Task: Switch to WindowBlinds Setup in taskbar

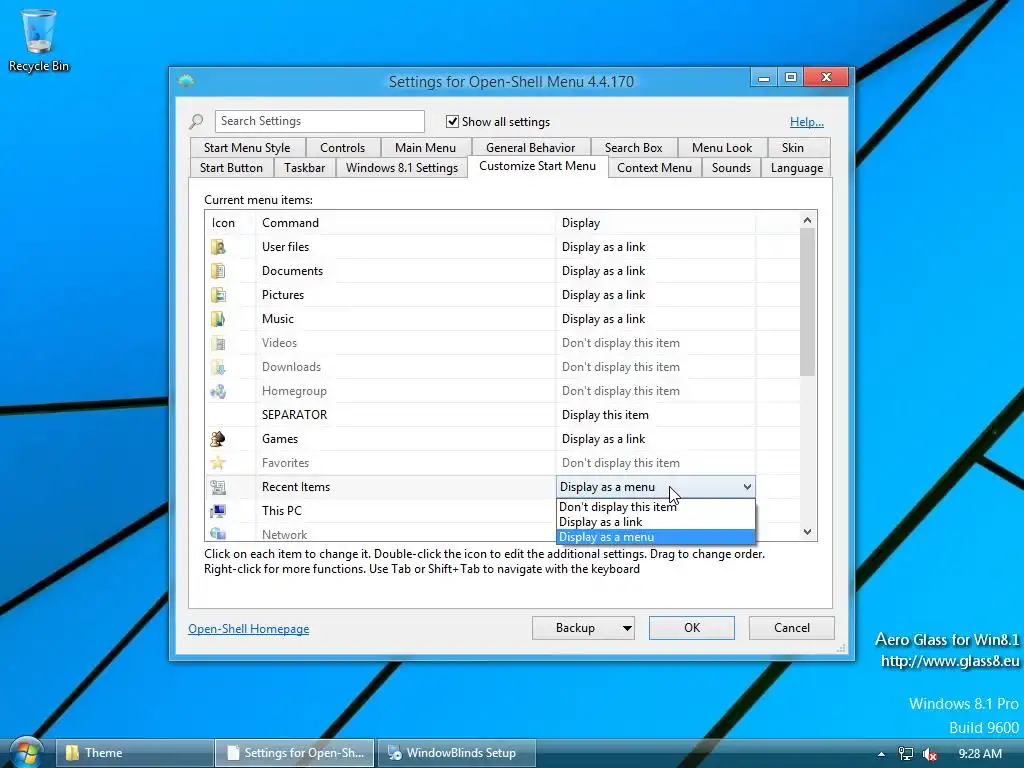Action: coord(456,753)
